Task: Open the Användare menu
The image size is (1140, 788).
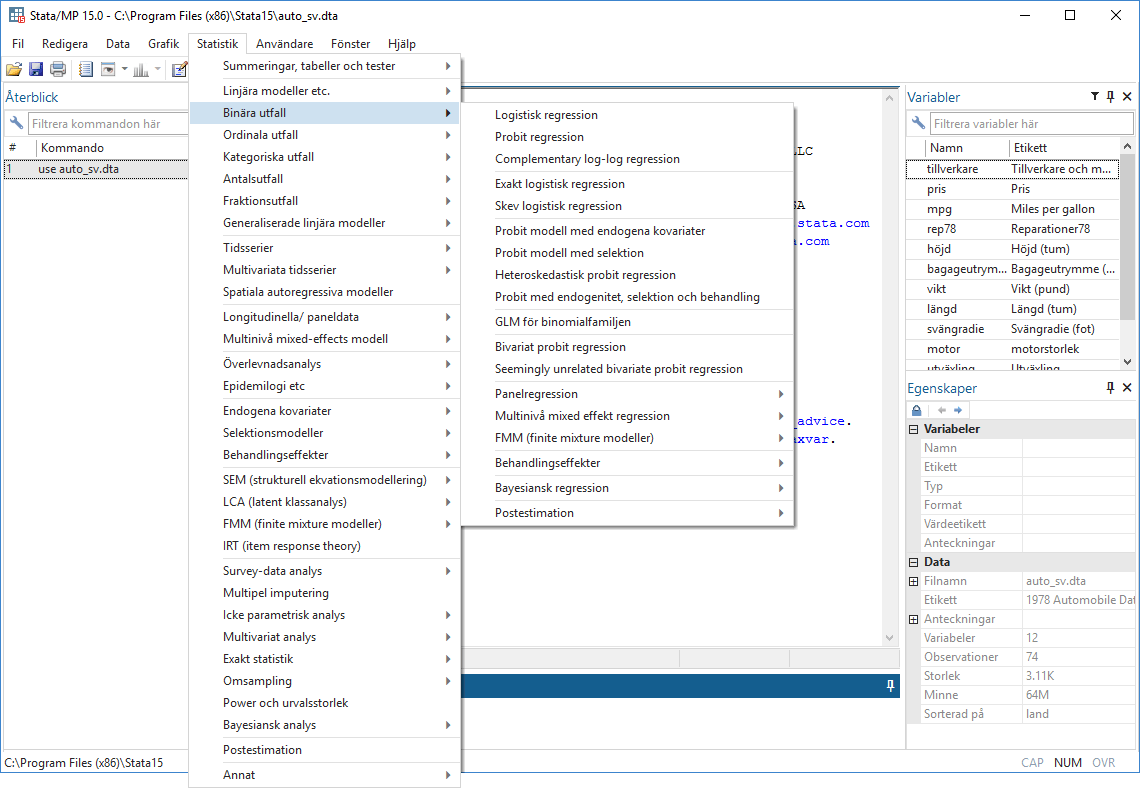Action: (284, 44)
